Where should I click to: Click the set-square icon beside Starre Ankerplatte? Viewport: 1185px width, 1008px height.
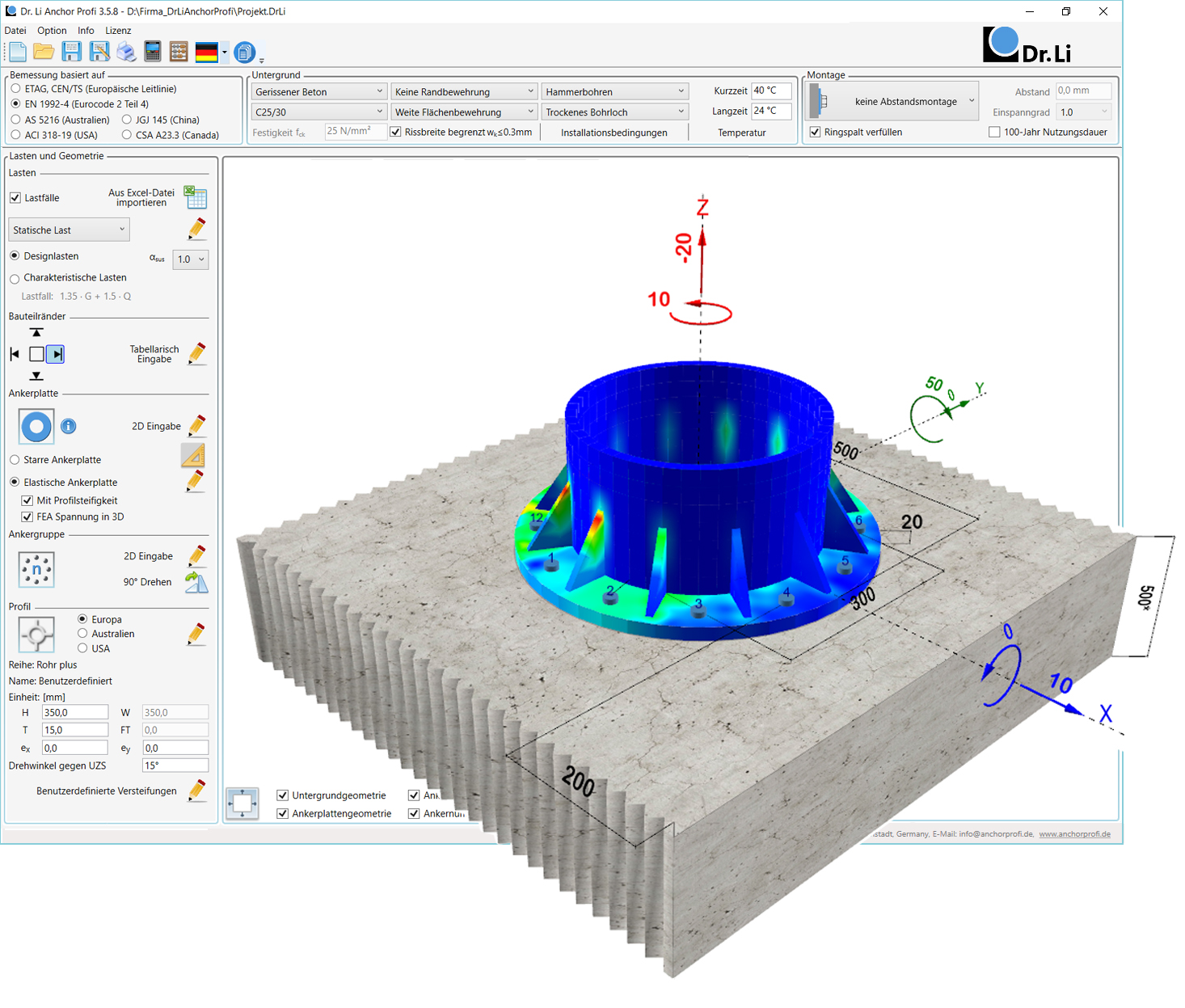point(193,456)
